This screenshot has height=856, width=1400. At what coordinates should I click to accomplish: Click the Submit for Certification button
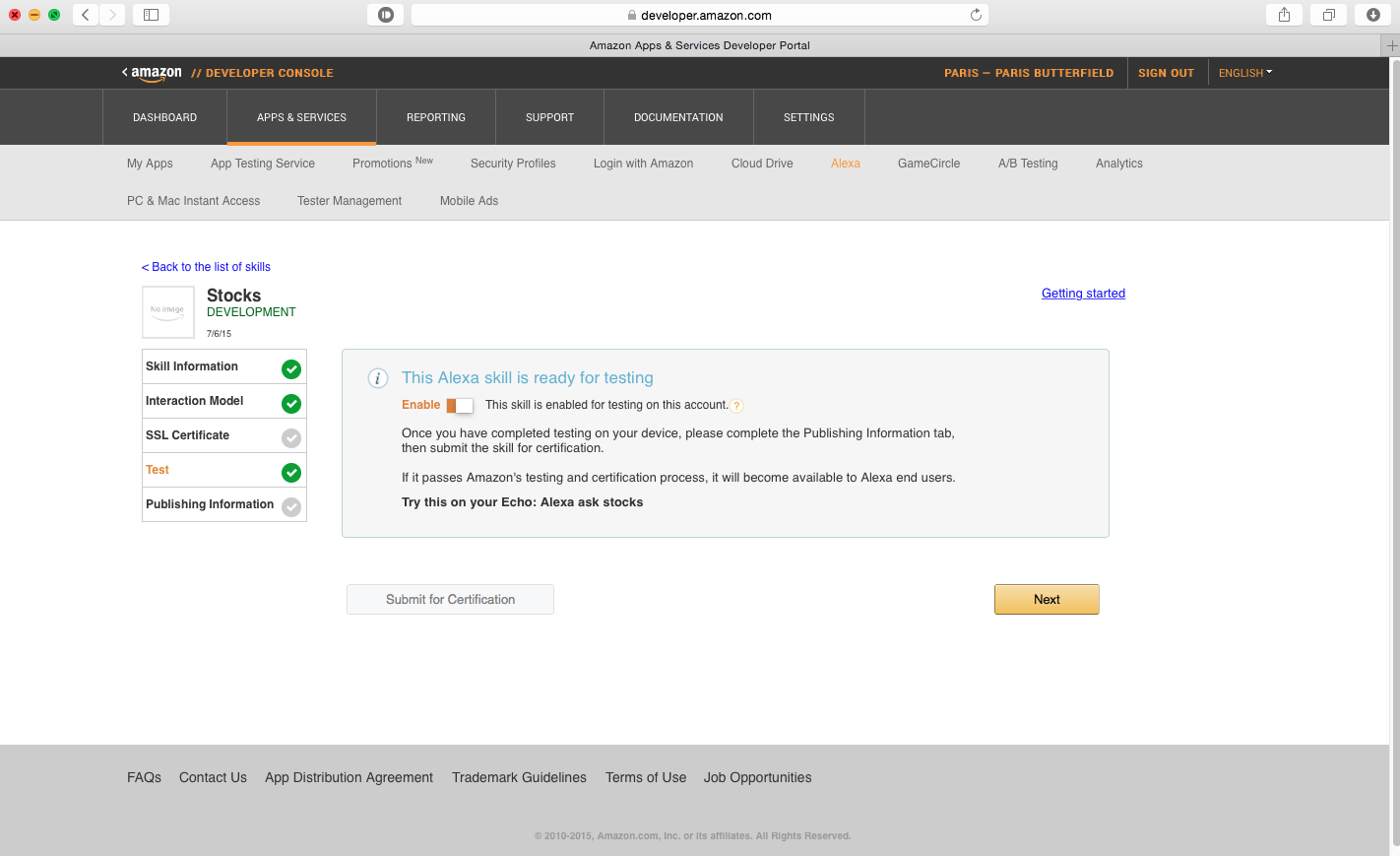(x=450, y=600)
